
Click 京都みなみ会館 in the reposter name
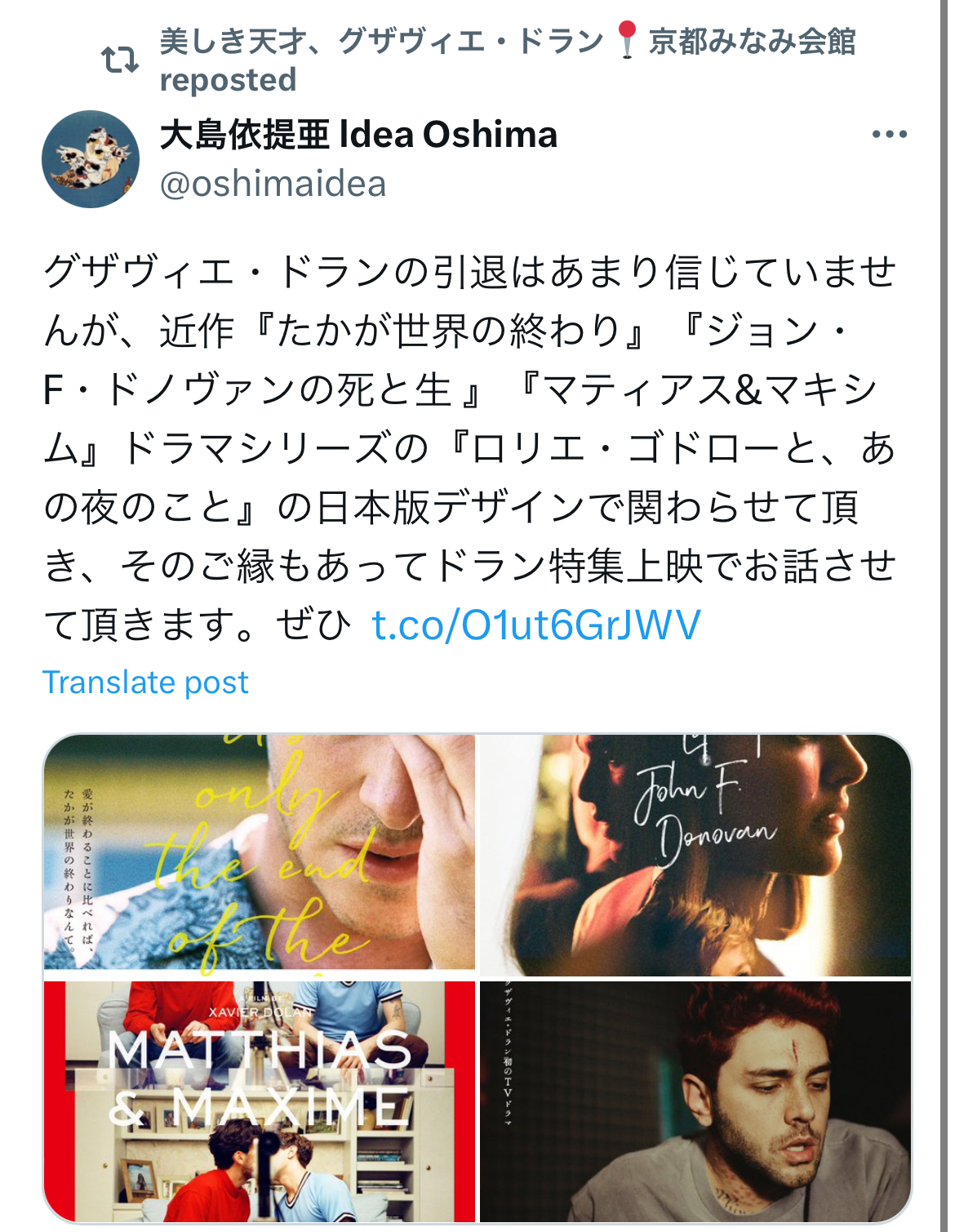point(752,41)
